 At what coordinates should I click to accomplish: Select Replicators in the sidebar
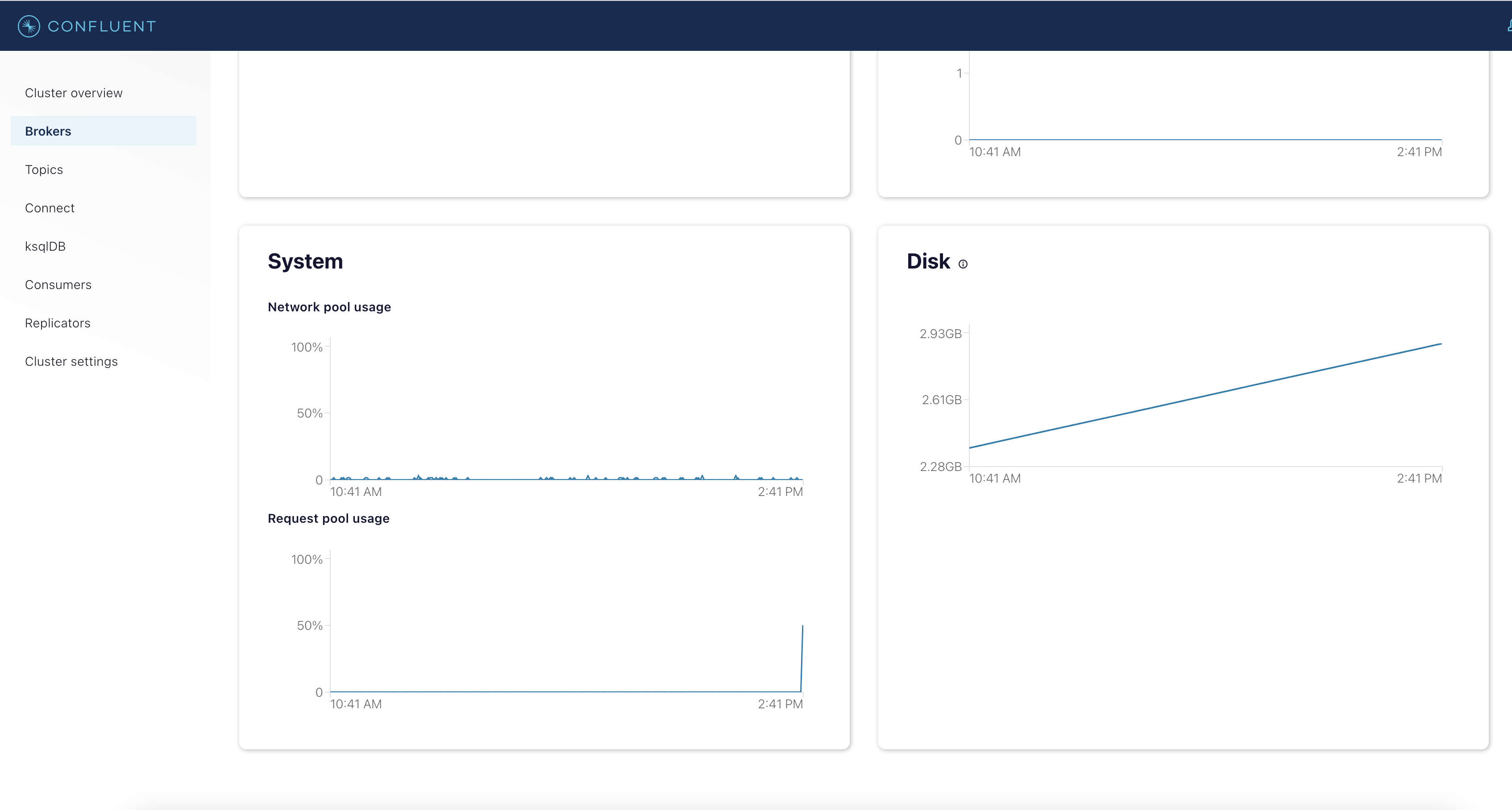coord(58,322)
